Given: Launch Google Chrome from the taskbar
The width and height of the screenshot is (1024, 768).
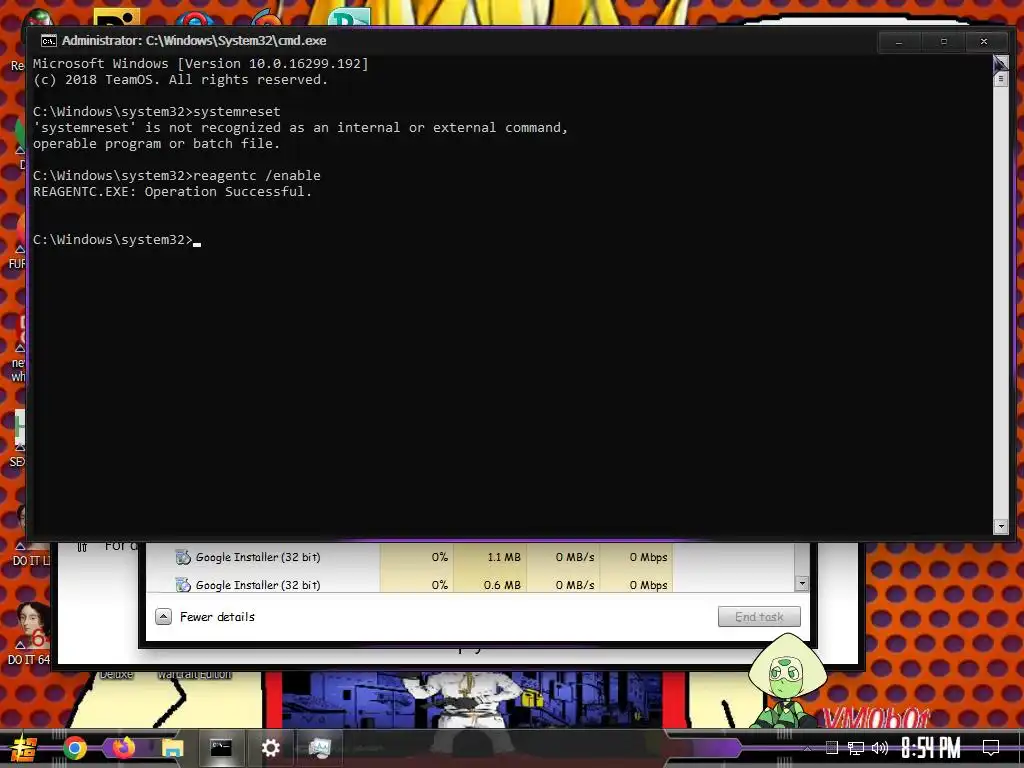Looking at the screenshot, I should coord(74,748).
